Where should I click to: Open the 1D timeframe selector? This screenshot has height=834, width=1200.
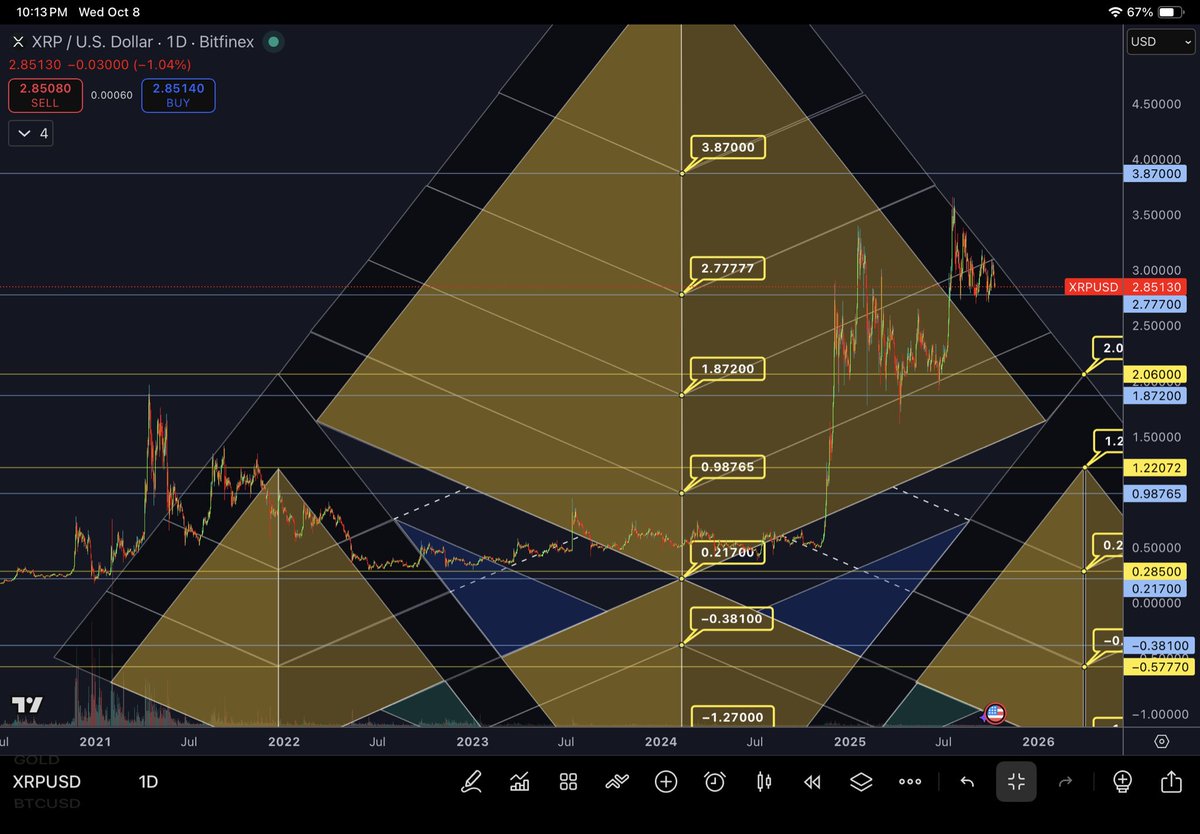click(148, 782)
